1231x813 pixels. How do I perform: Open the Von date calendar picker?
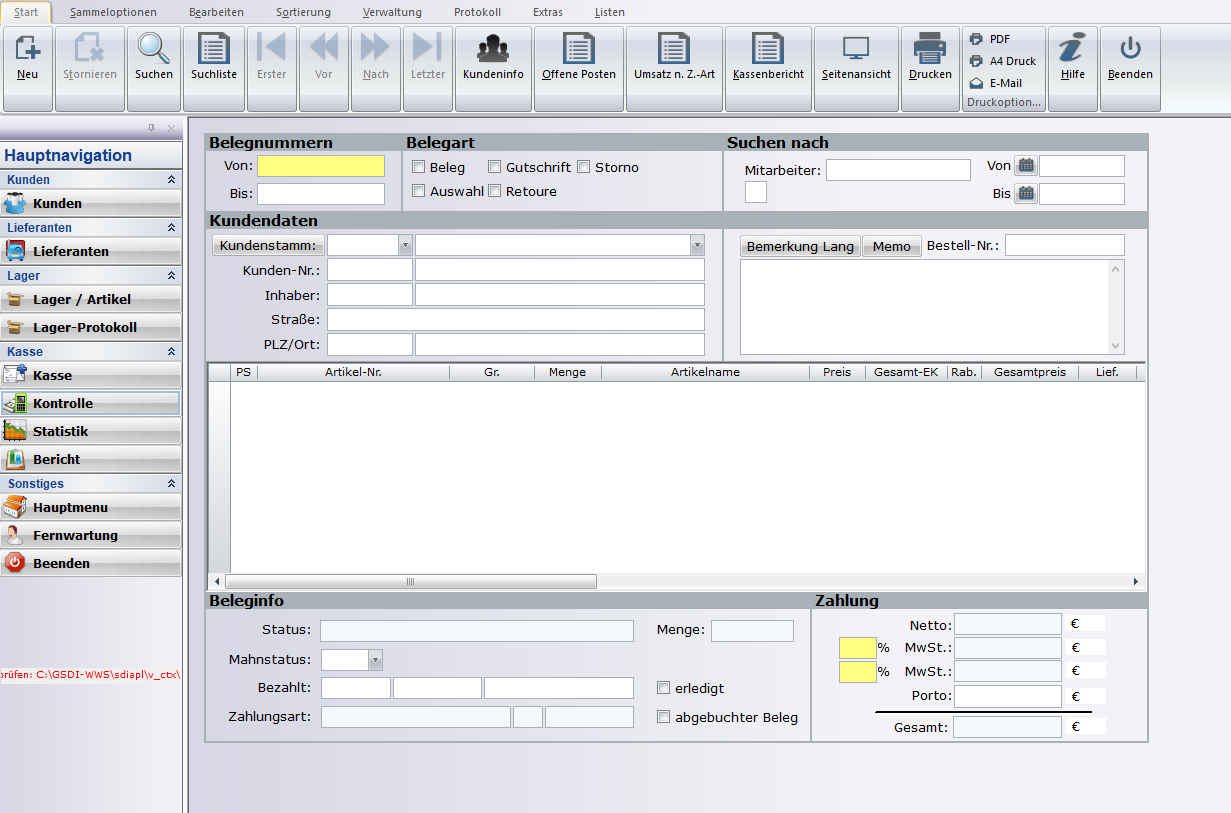pos(1025,166)
